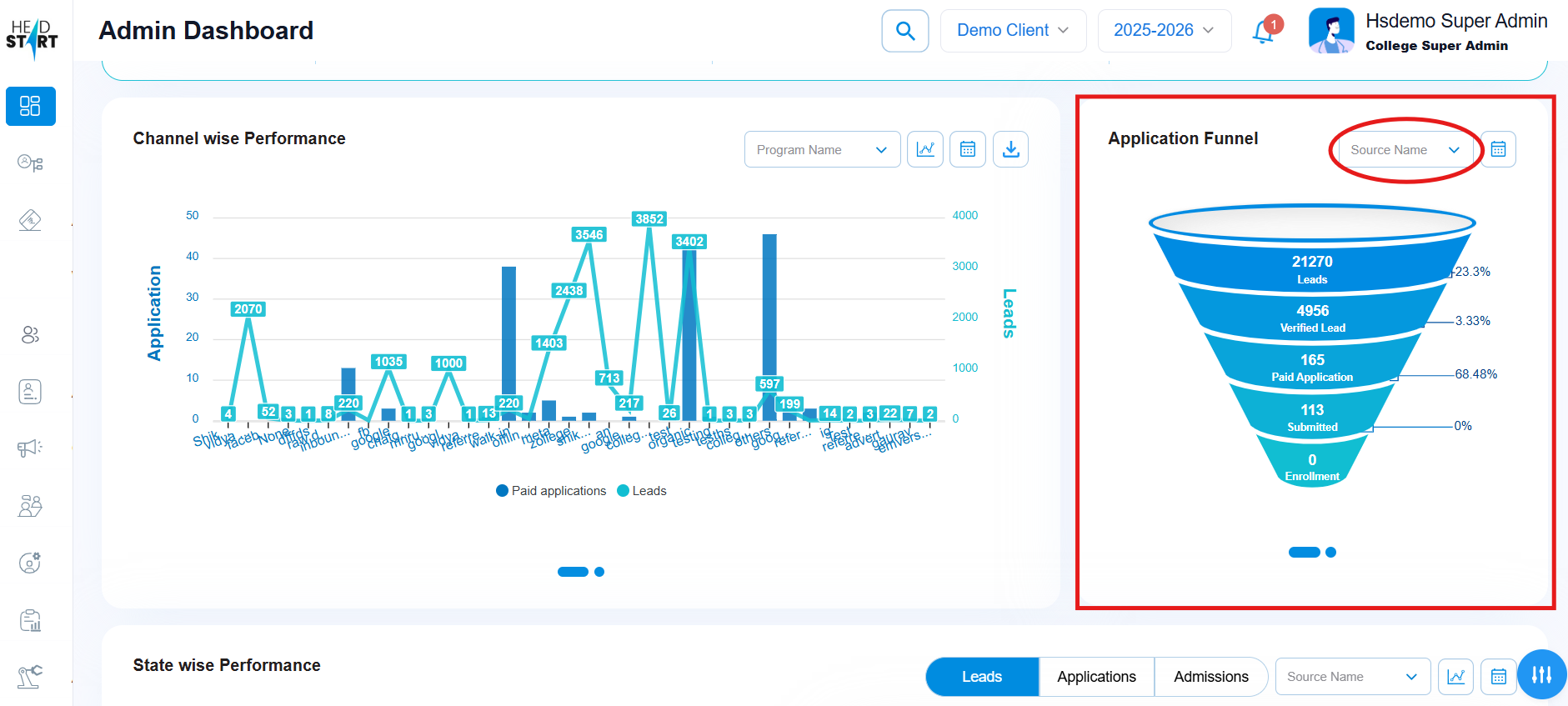This screenshot has height=706, width=1568.
Task: Expand the Program Name dropdown
Action: point(822,149)
